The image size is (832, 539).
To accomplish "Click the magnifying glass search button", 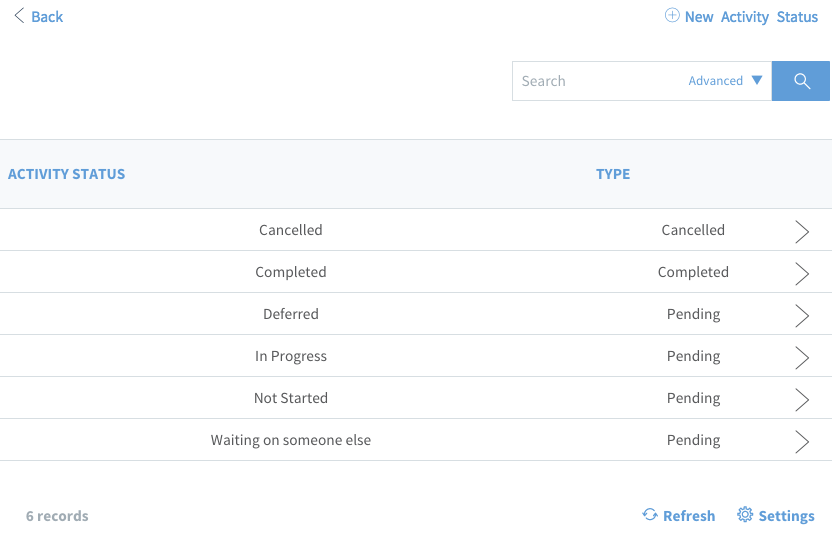I will pyautogui.click(x=801, y=81).
